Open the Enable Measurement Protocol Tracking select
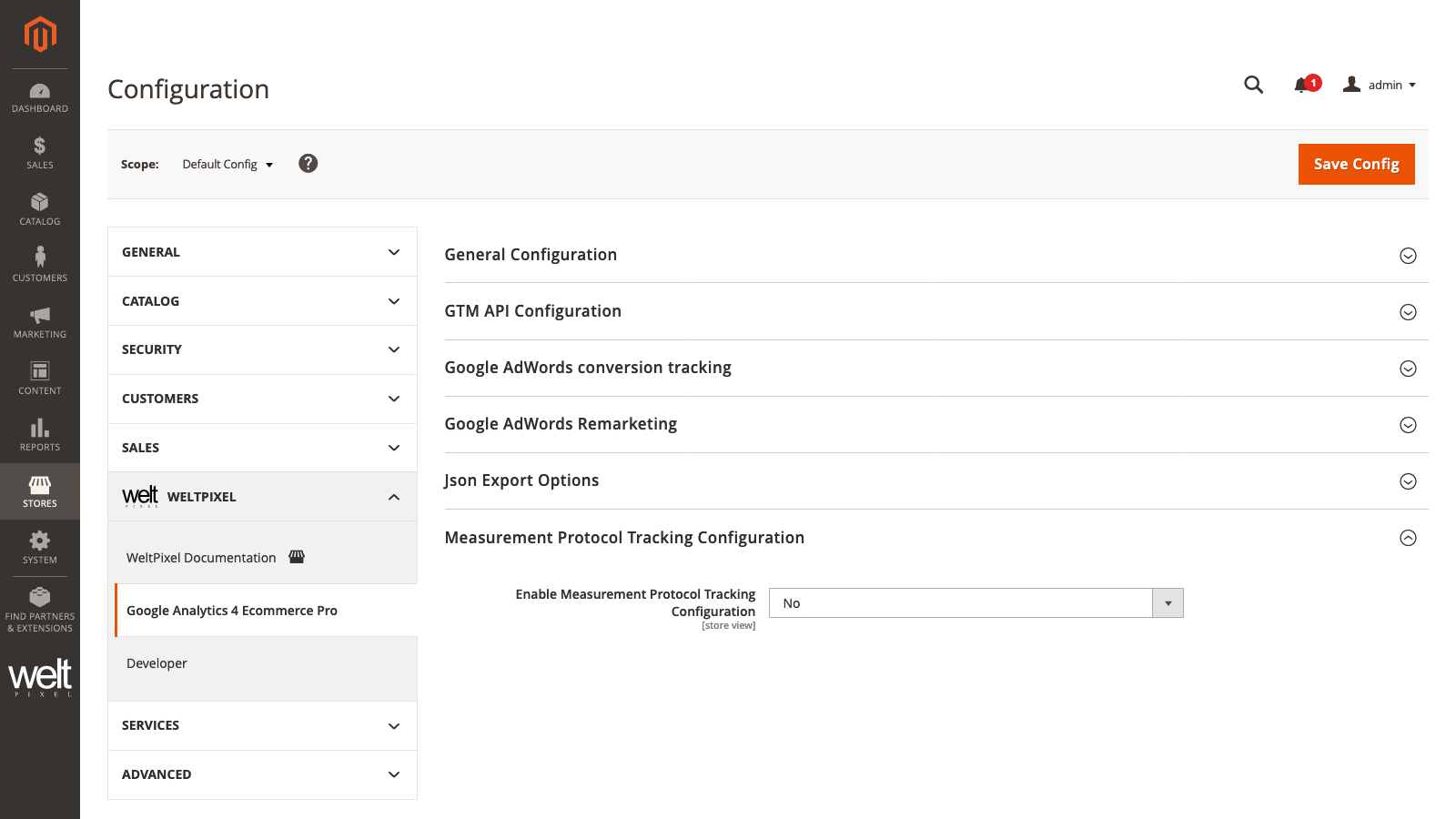Viewport: 1456px width, 819px height. pos(976,603)
